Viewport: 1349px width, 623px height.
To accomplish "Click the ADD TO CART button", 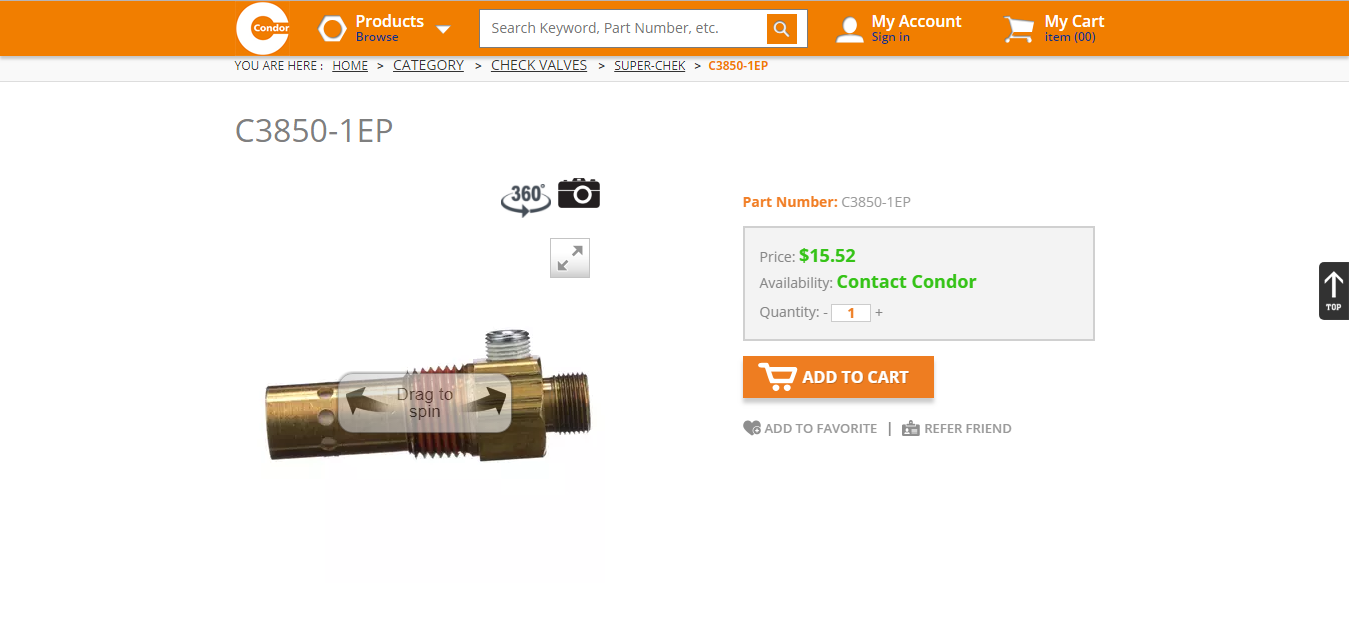I will click(x=838, y=377).
